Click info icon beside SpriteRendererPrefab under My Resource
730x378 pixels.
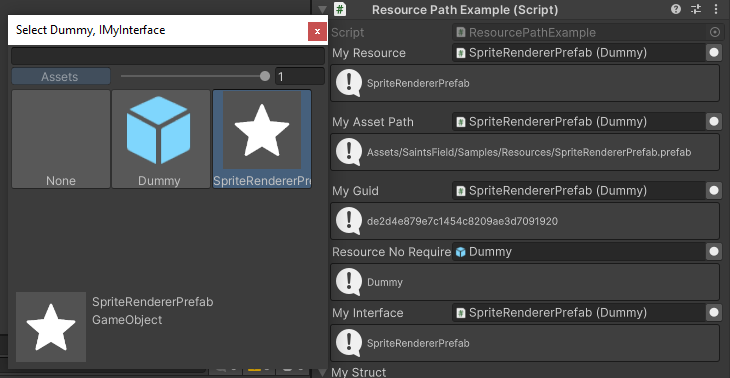349,83
